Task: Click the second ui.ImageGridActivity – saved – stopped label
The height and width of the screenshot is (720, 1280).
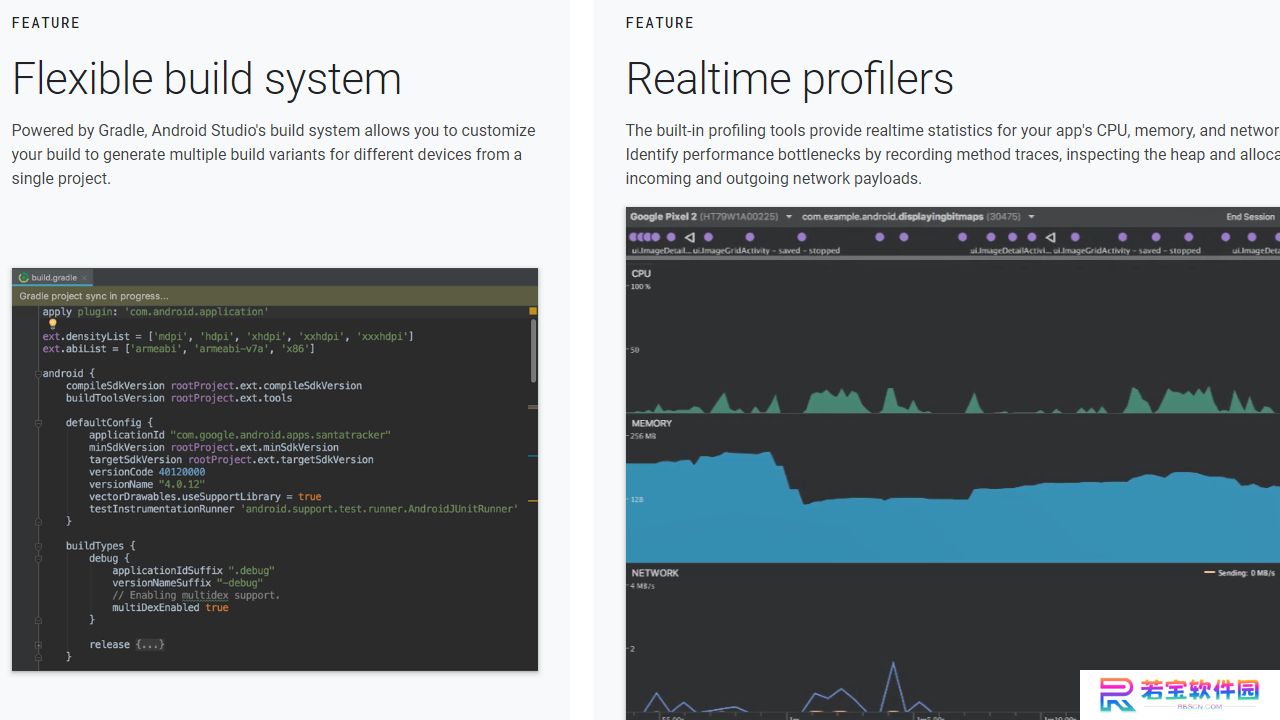Action: point(1126,251)
